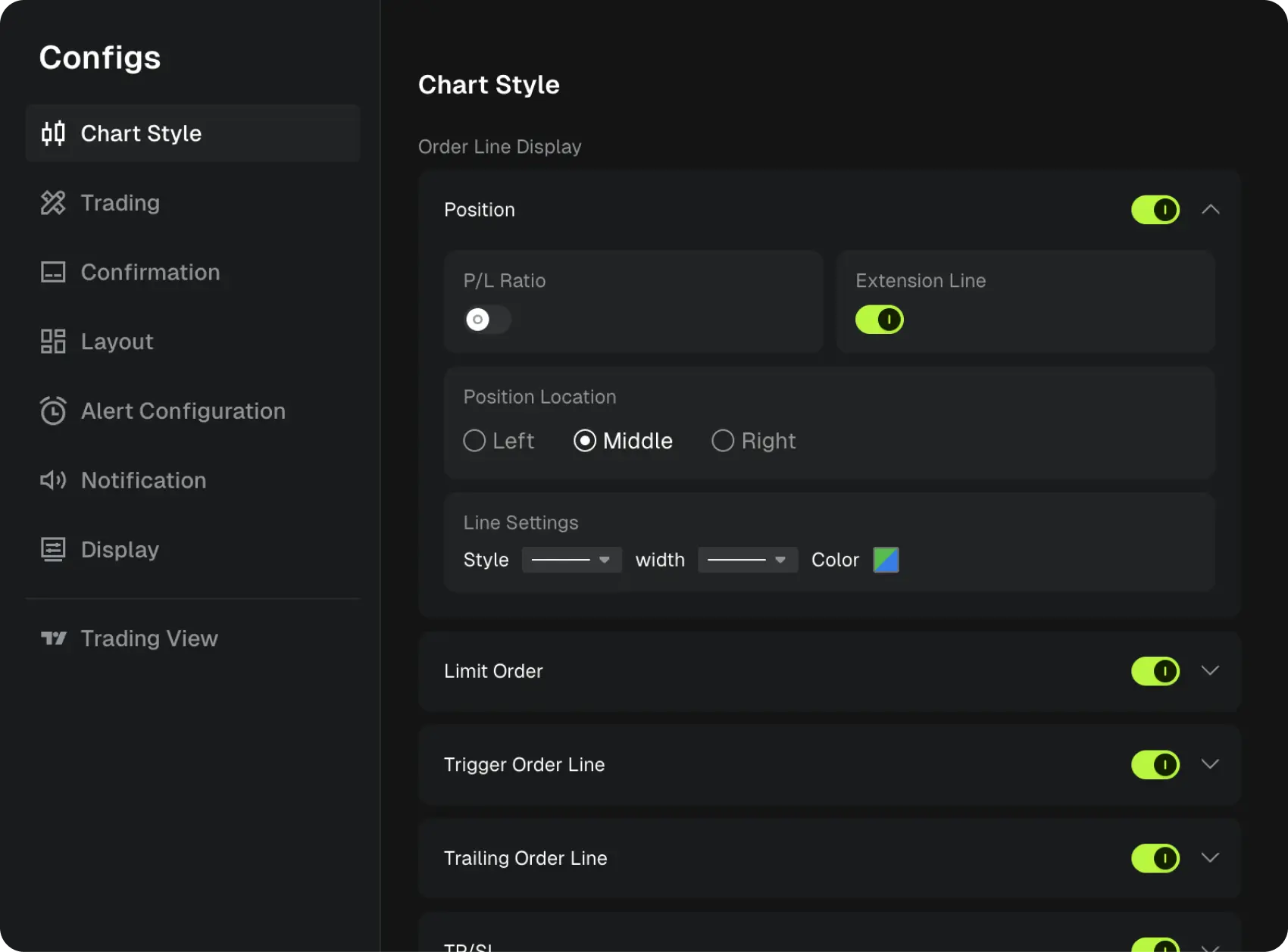Expand the Trigger Order Line section

point(1211,764)
